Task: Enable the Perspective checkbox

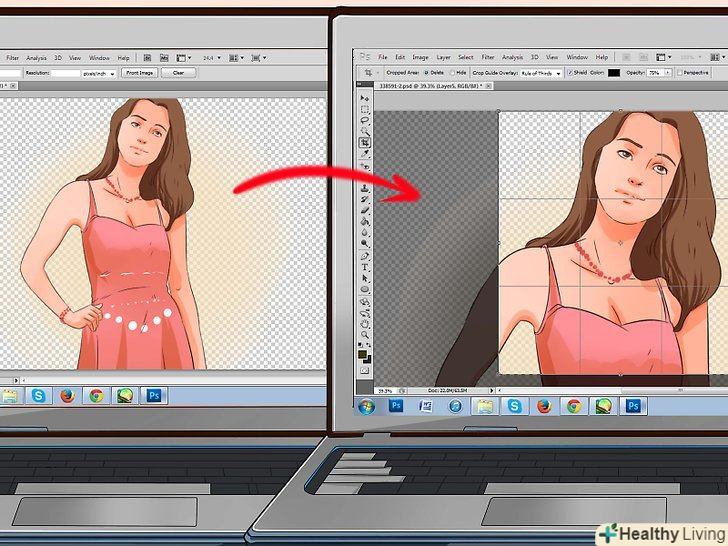Action: tap(680, 73)
